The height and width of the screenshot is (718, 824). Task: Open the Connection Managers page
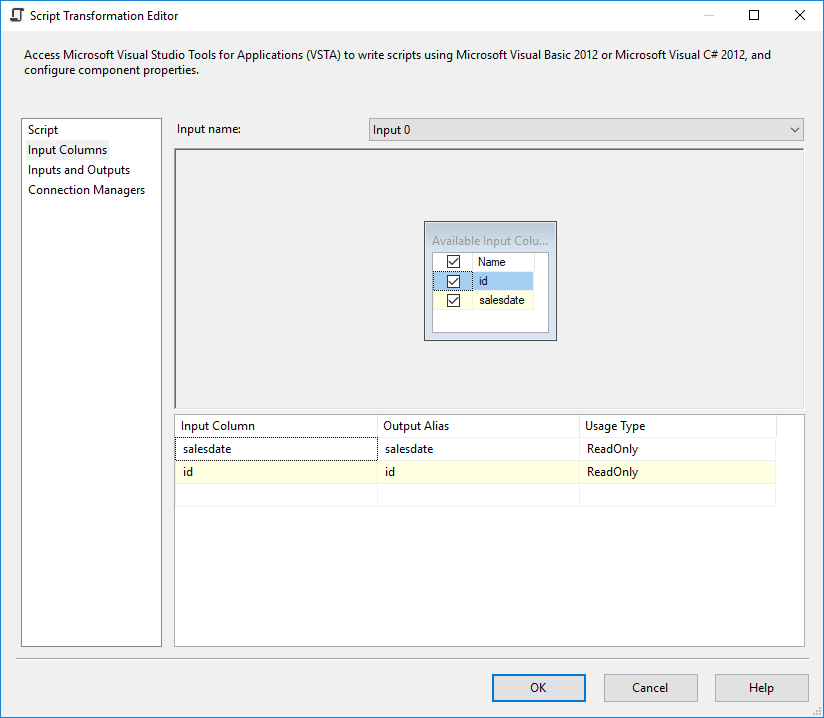(x=86, y=189)
